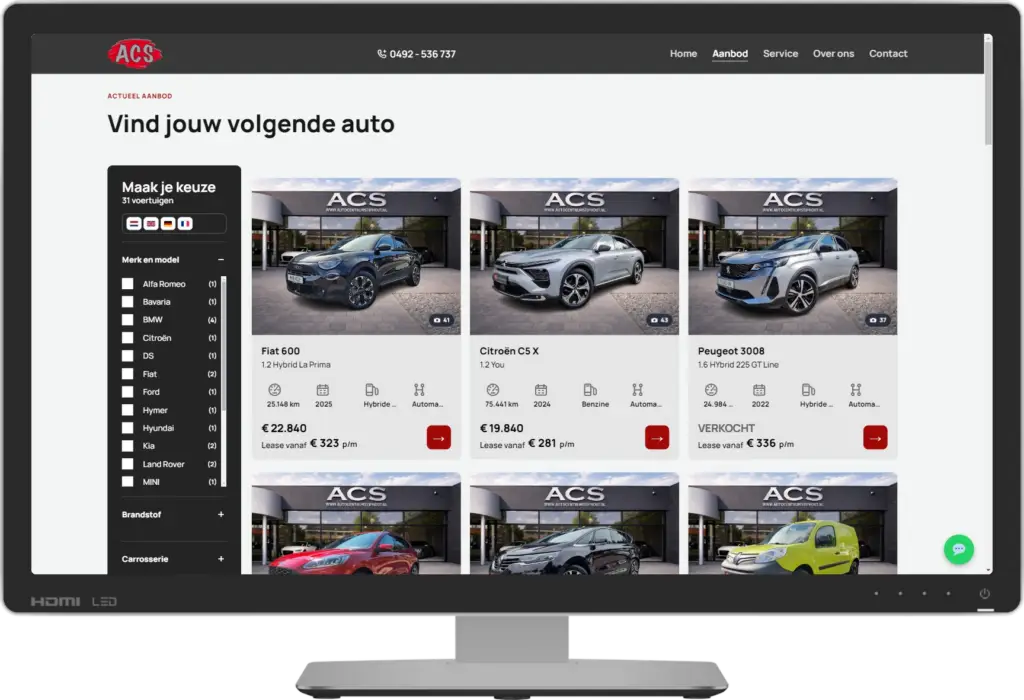
Task: Click the mileage gauge icon on Citroën C5 X card
Action: click(492, 390)
